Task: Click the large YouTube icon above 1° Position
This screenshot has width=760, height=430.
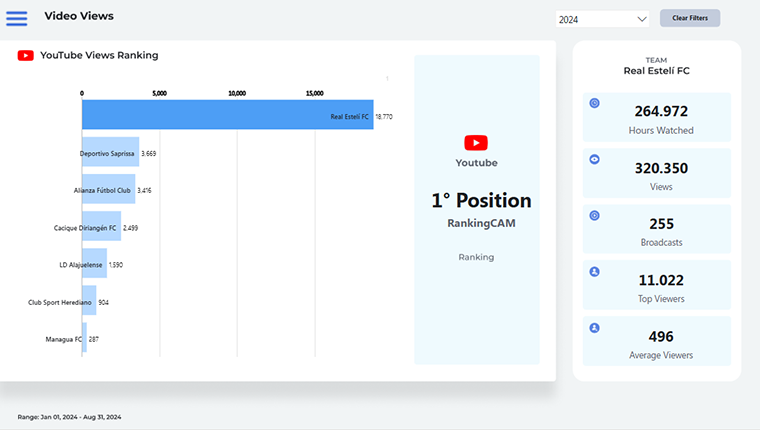Action: (476, 143)
